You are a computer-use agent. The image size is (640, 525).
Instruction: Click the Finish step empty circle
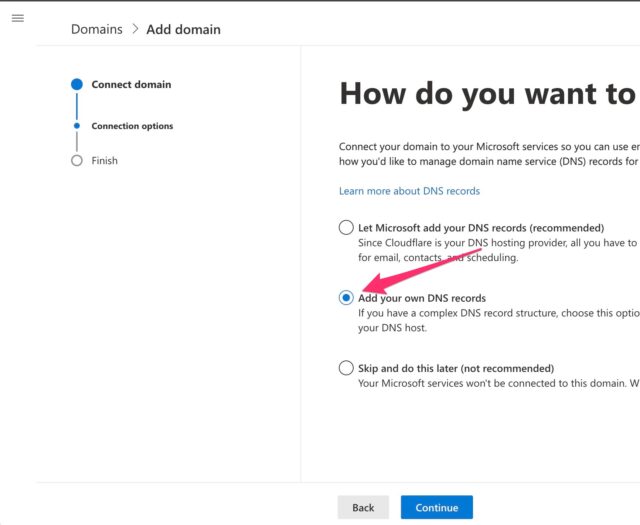pyautogui.click(x=77, y=160)
